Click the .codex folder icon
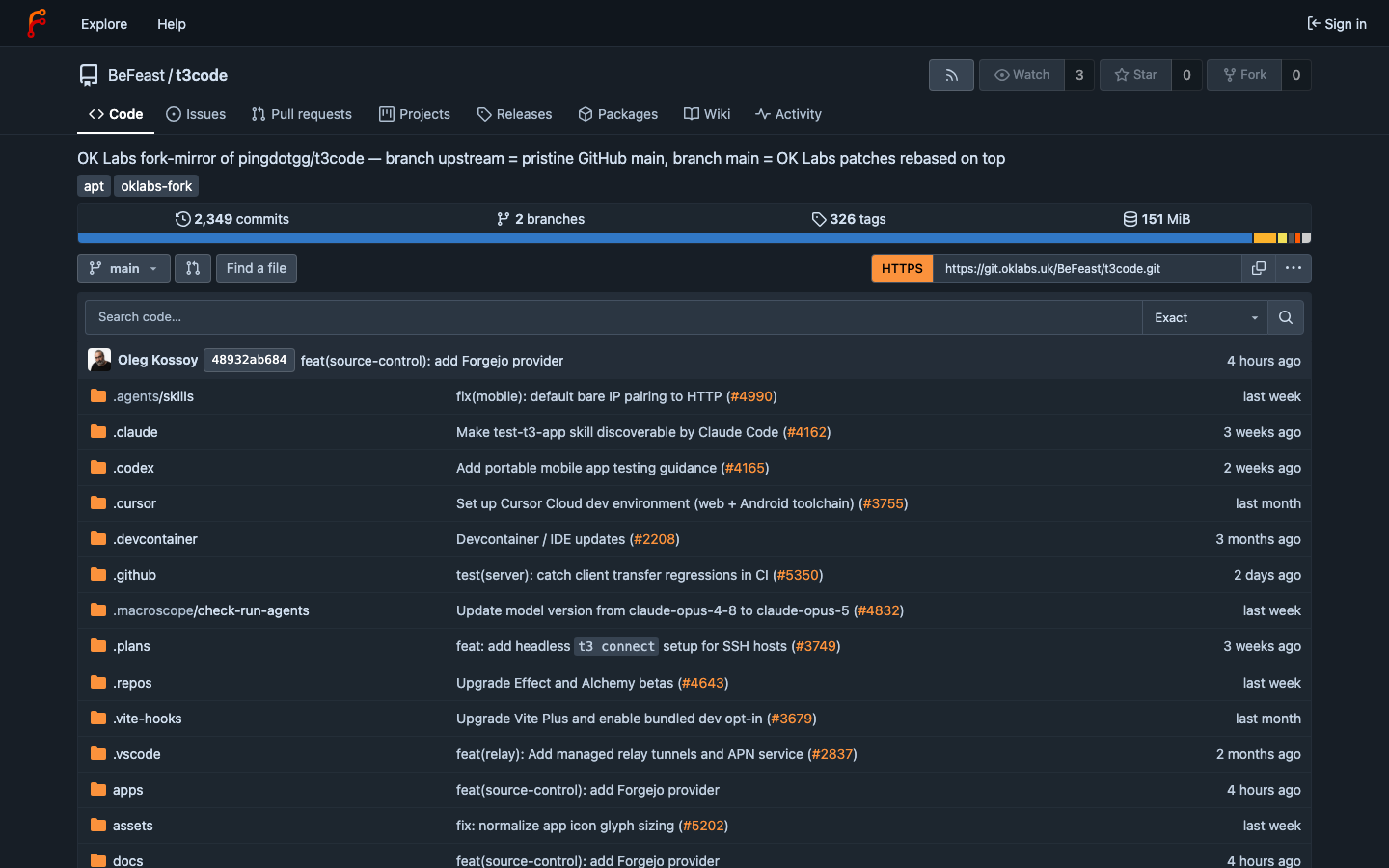 [x=98, y=468]
